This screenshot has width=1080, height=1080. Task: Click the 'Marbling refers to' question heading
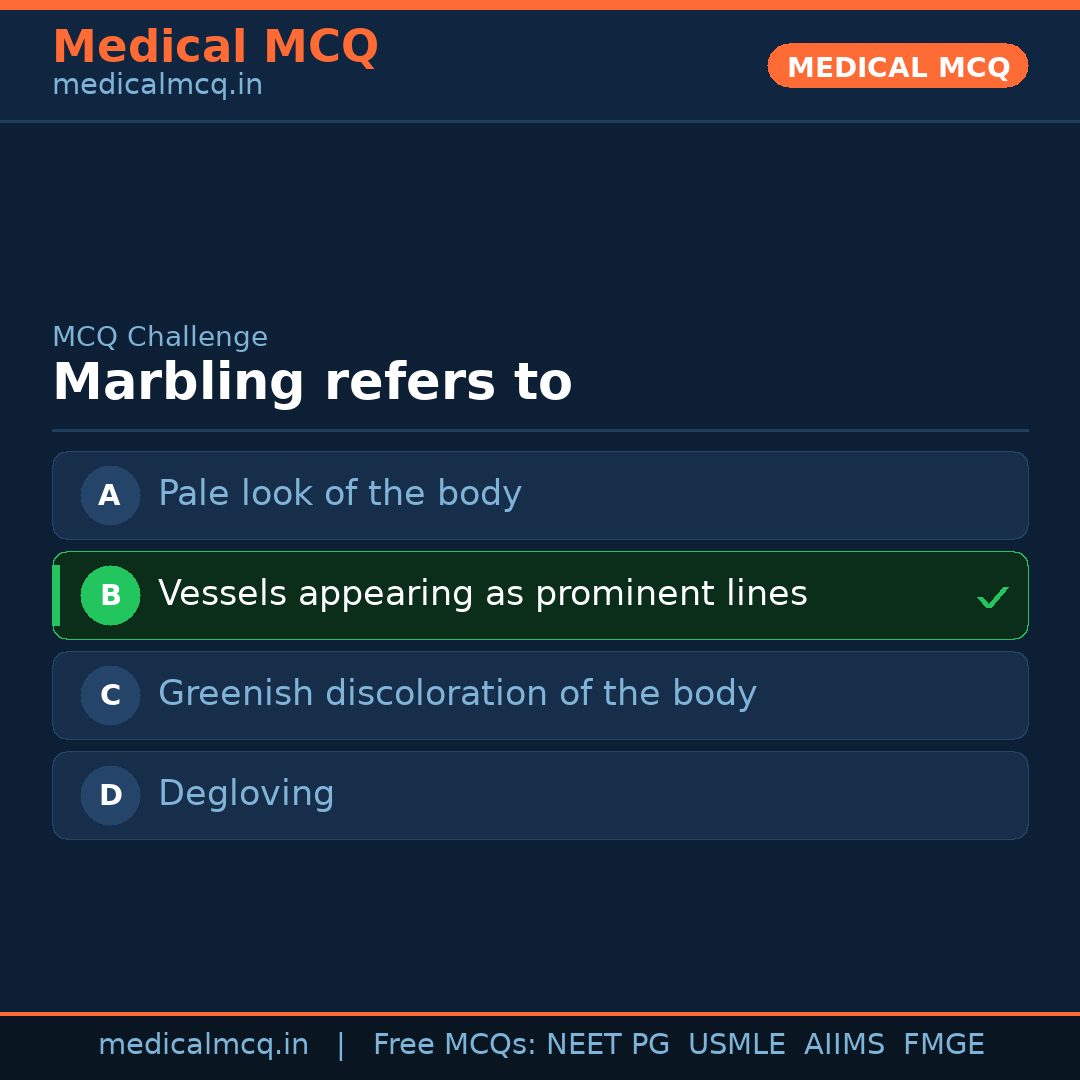pos(312,383)
